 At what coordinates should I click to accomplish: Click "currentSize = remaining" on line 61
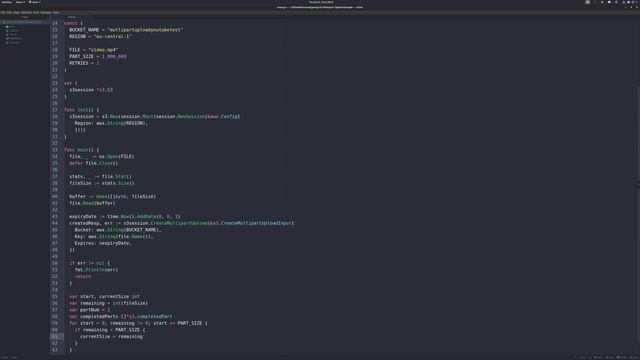pyautogui.click(x=111, y=336)
